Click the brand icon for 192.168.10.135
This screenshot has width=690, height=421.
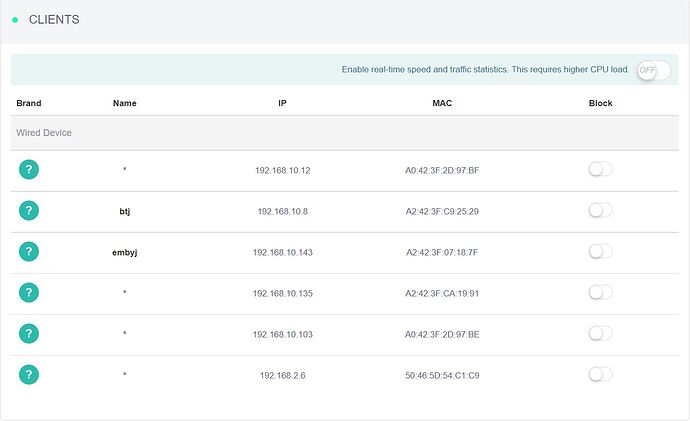pos(30,292)
